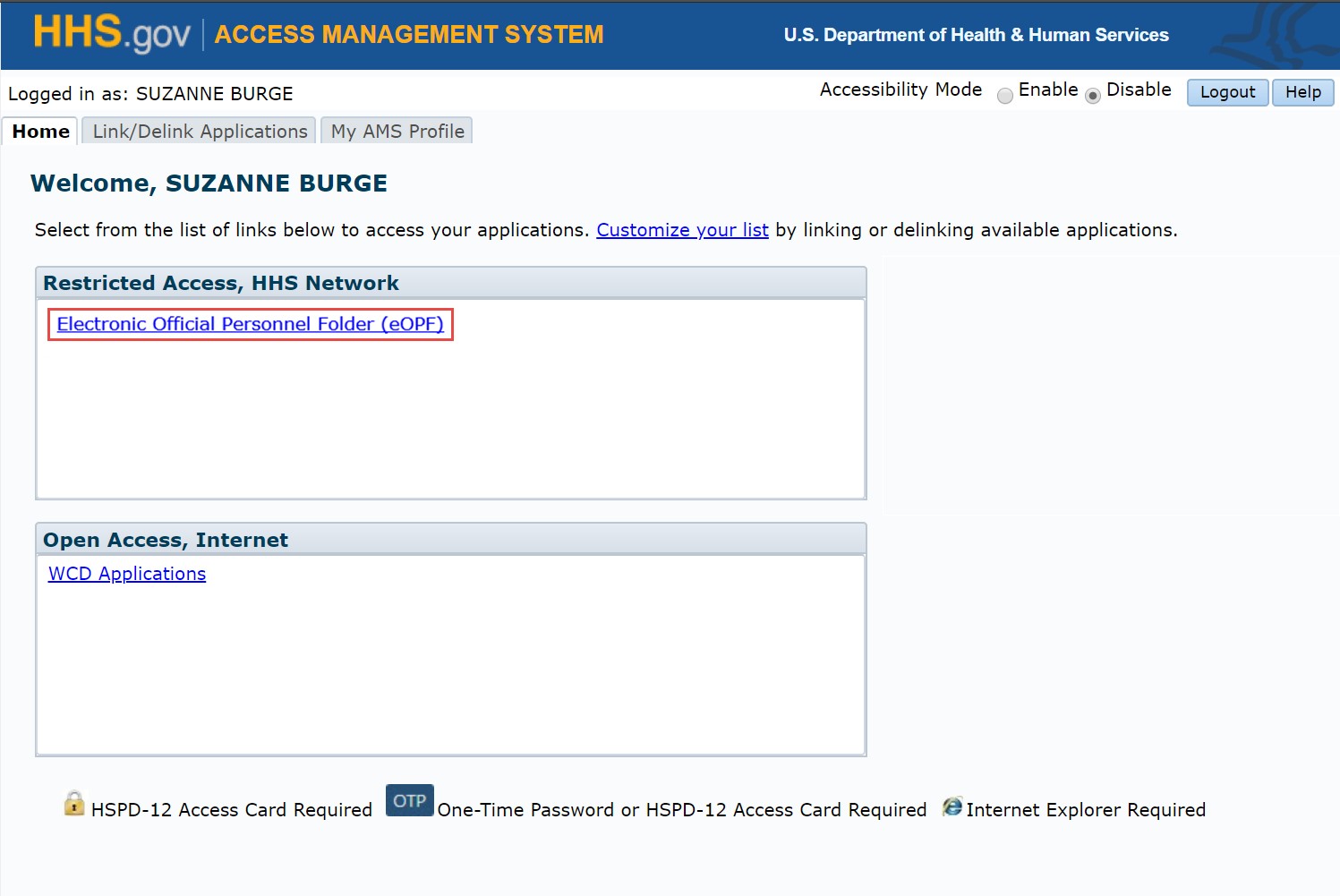1340x896 pixels.
Task: Select the Accessibility Mode Enable option
Action: (1004, 95)
